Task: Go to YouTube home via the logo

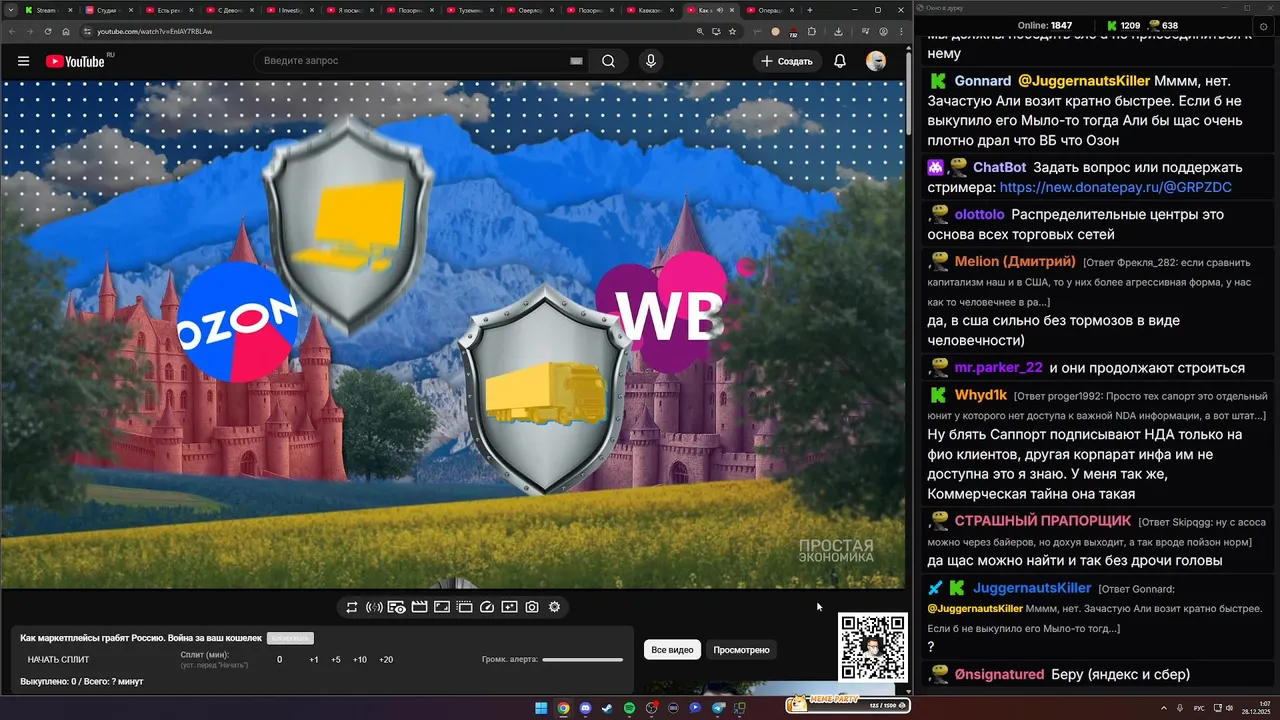Action: [x=75, y=61]
